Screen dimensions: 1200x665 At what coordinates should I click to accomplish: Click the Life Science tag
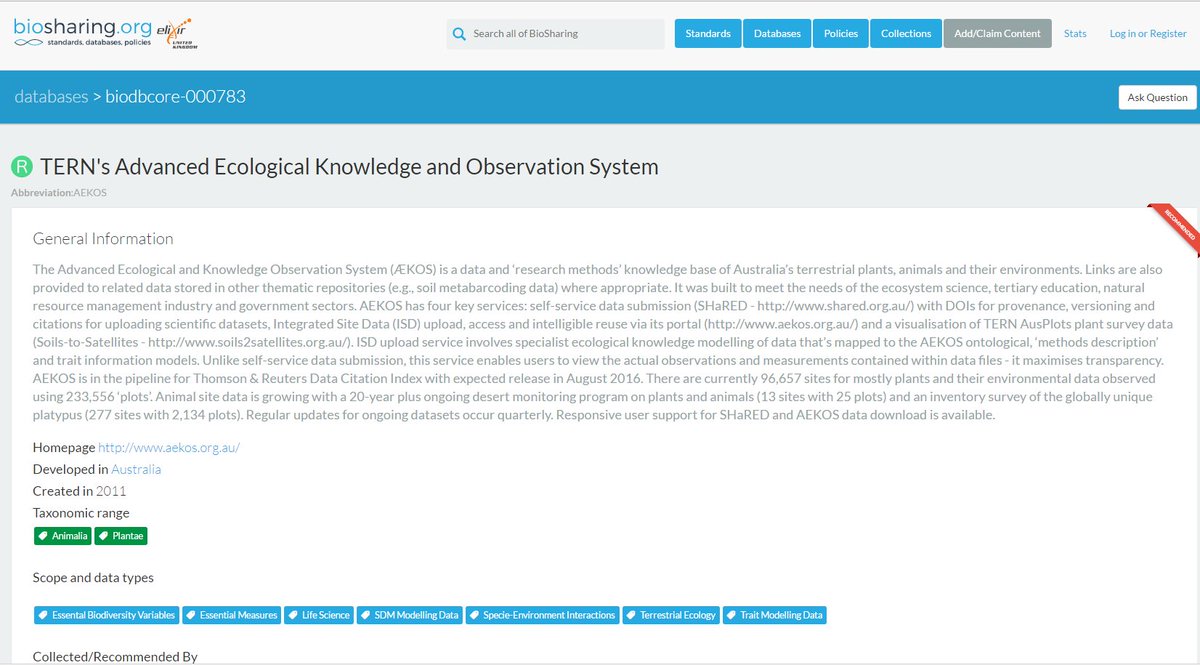pyautogui.click(x=319, y=615)
